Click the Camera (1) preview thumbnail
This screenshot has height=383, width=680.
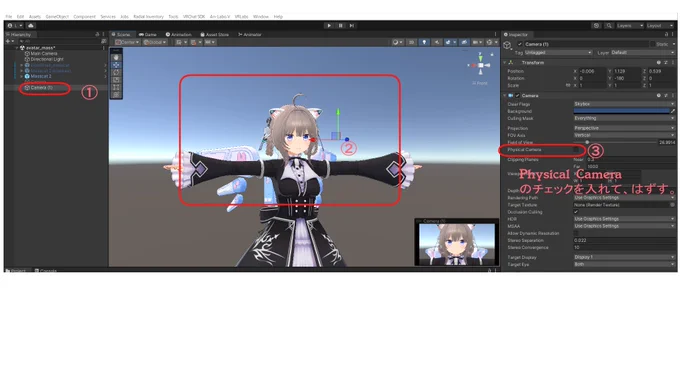(457, 244)
